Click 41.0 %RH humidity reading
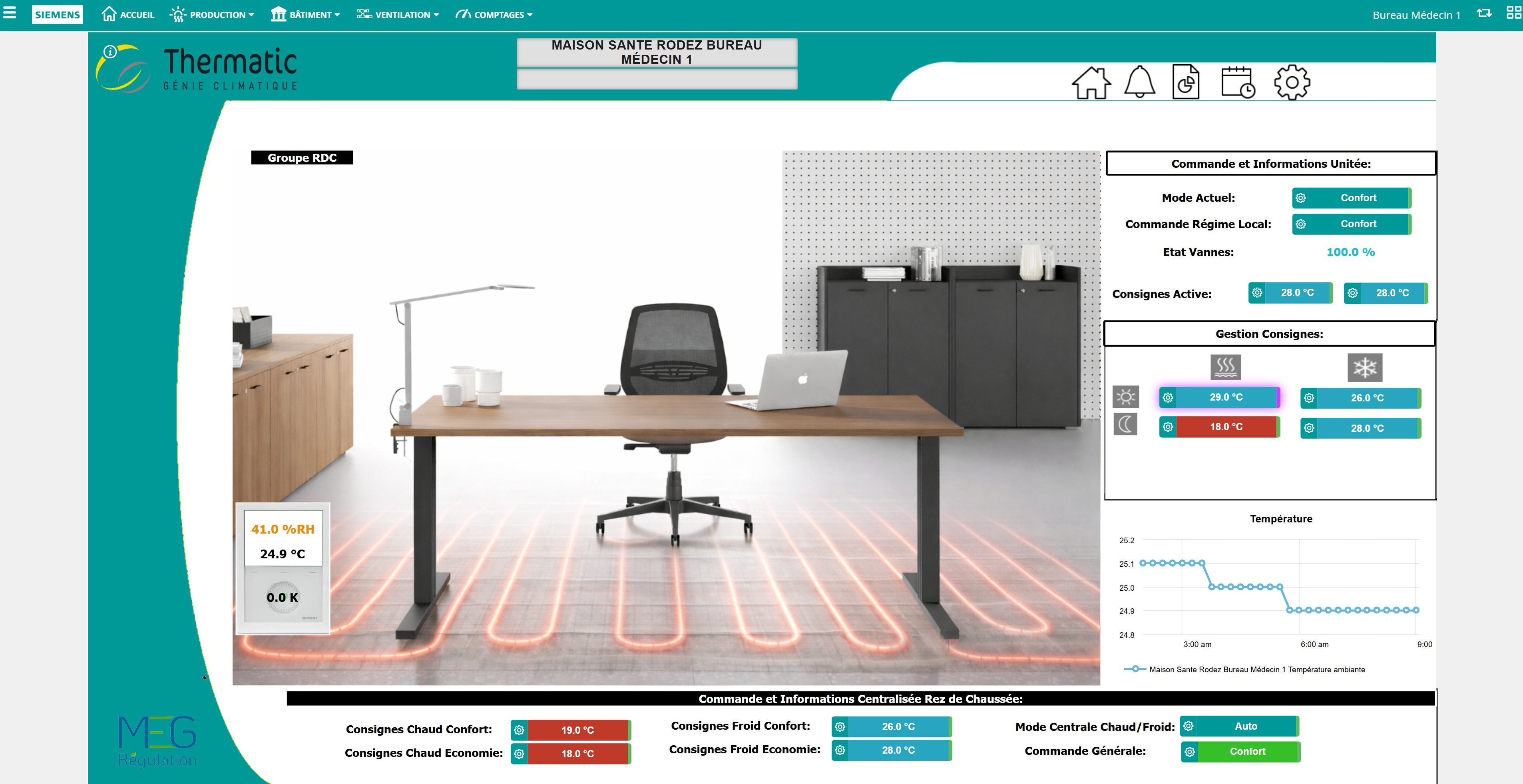The height and width of the screenshot is (784, 1523). point(283,529)
